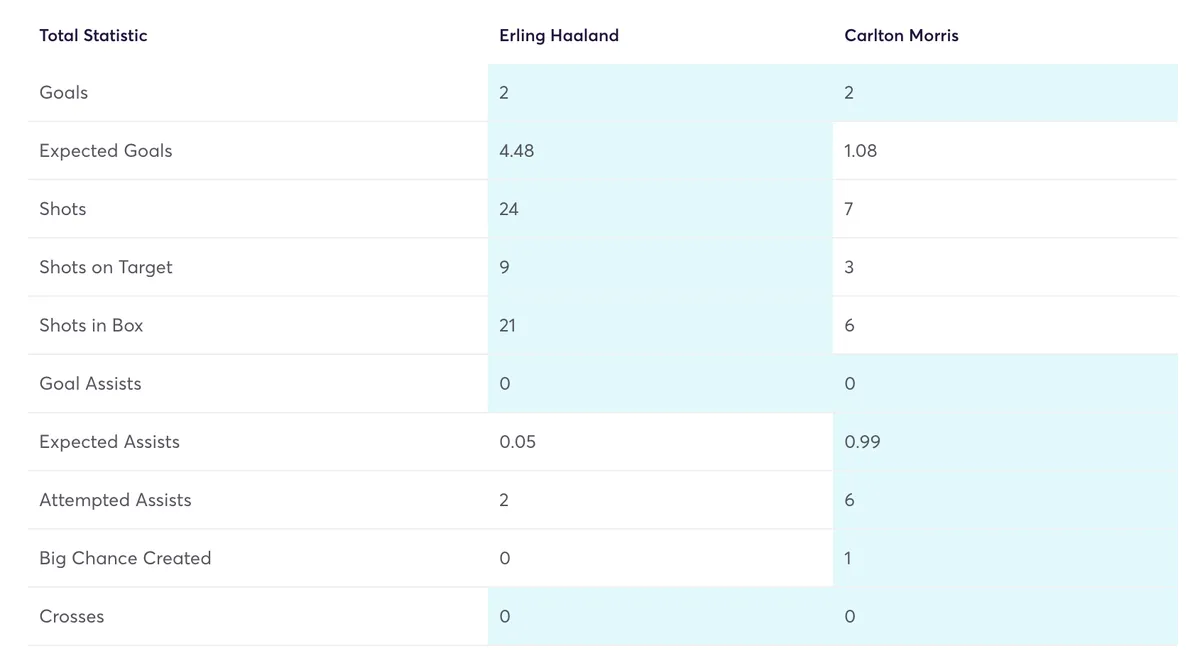This screenshot has height=663, width=1200.
Task: Select Haaland's Shots on Target value 9
Action: point(504,267)
